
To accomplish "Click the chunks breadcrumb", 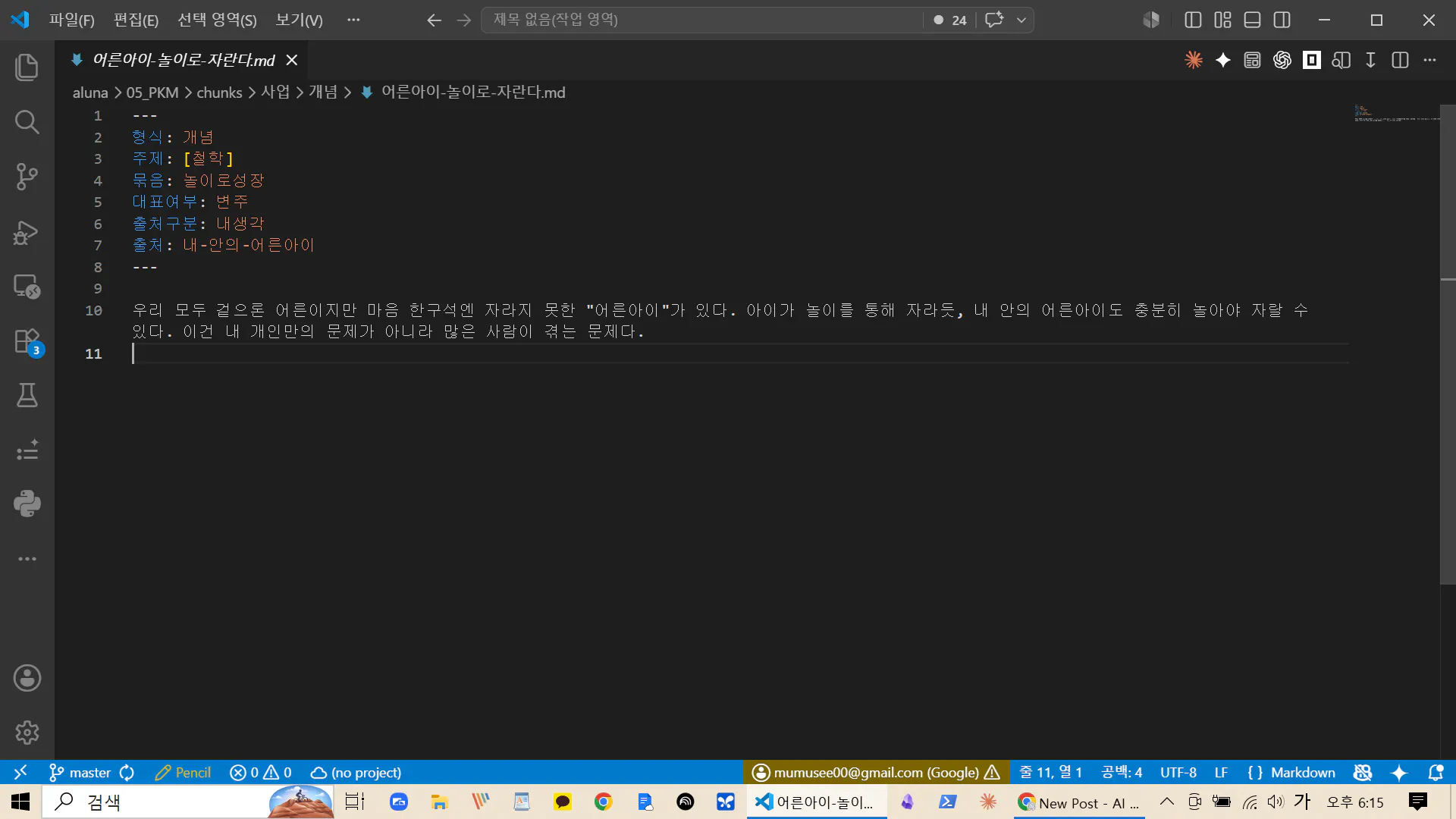I will tap(219, 93).
